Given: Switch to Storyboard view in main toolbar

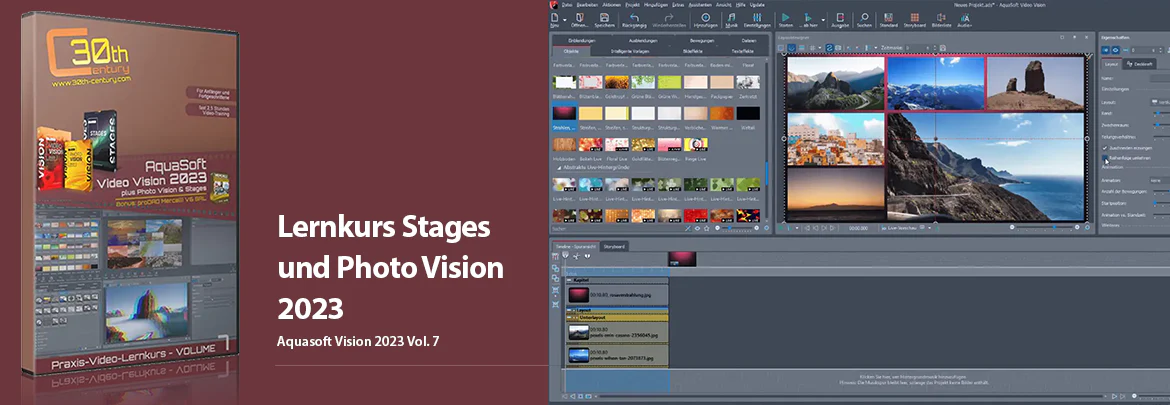Looking at the screenshot, I should click(914, 19).
